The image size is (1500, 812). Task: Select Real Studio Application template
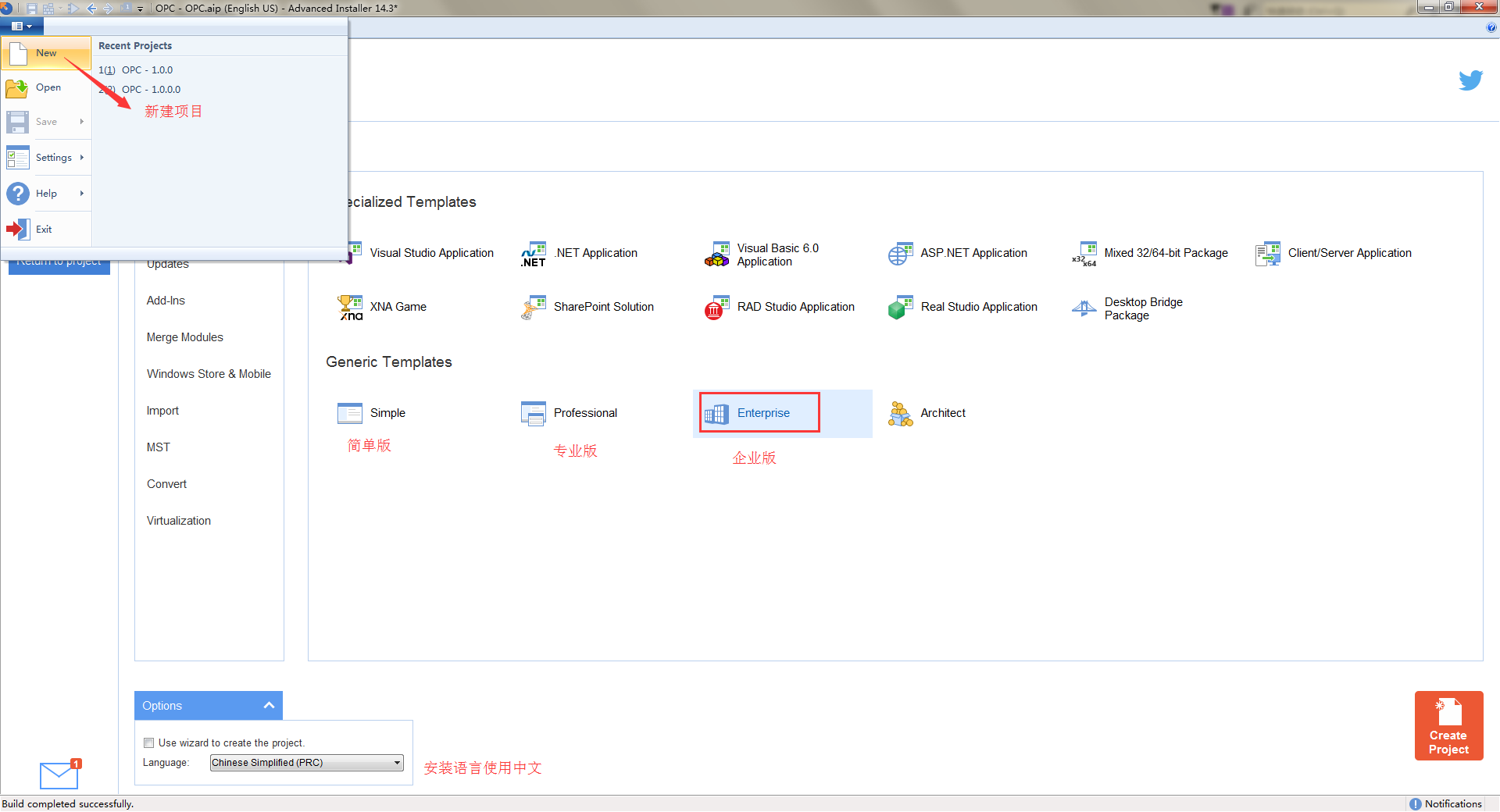(963, 308)
